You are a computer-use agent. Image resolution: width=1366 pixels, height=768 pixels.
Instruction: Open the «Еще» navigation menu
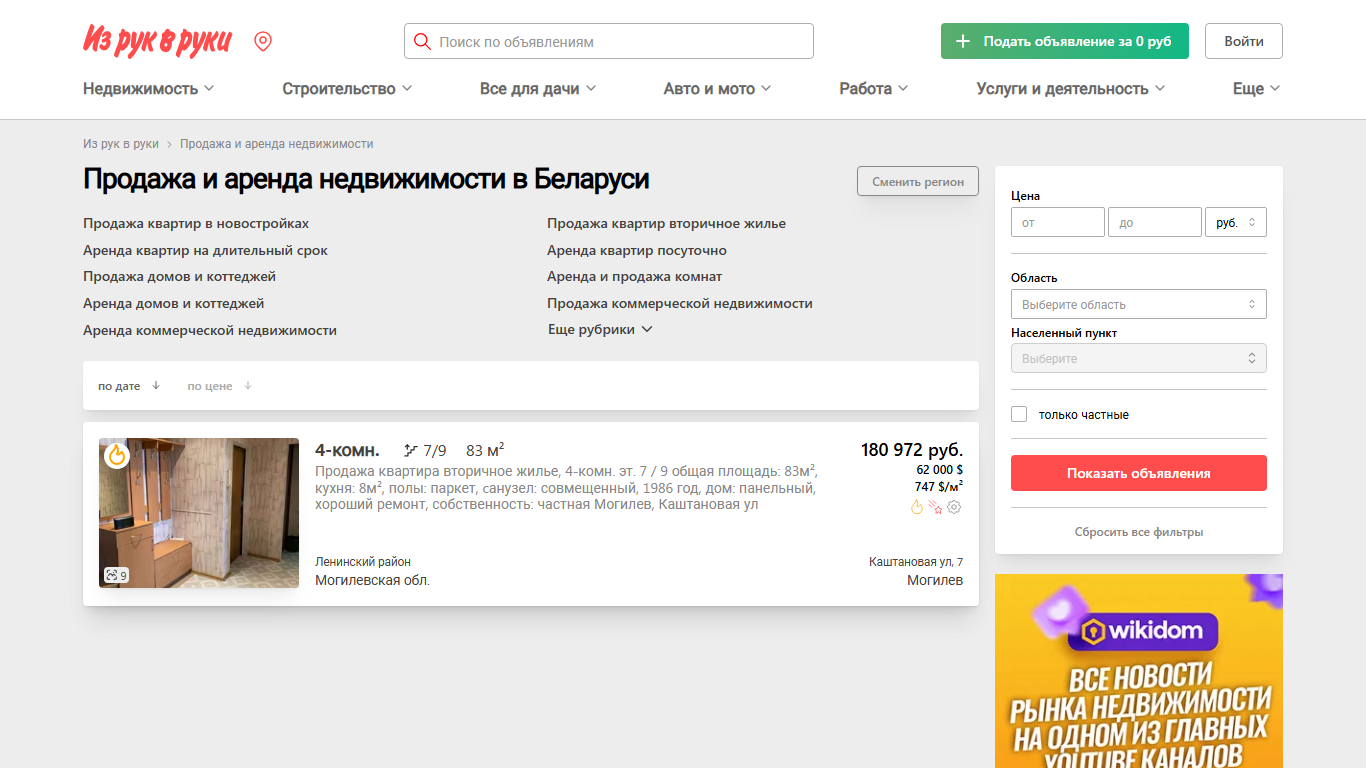click(x=1257, y=88)
